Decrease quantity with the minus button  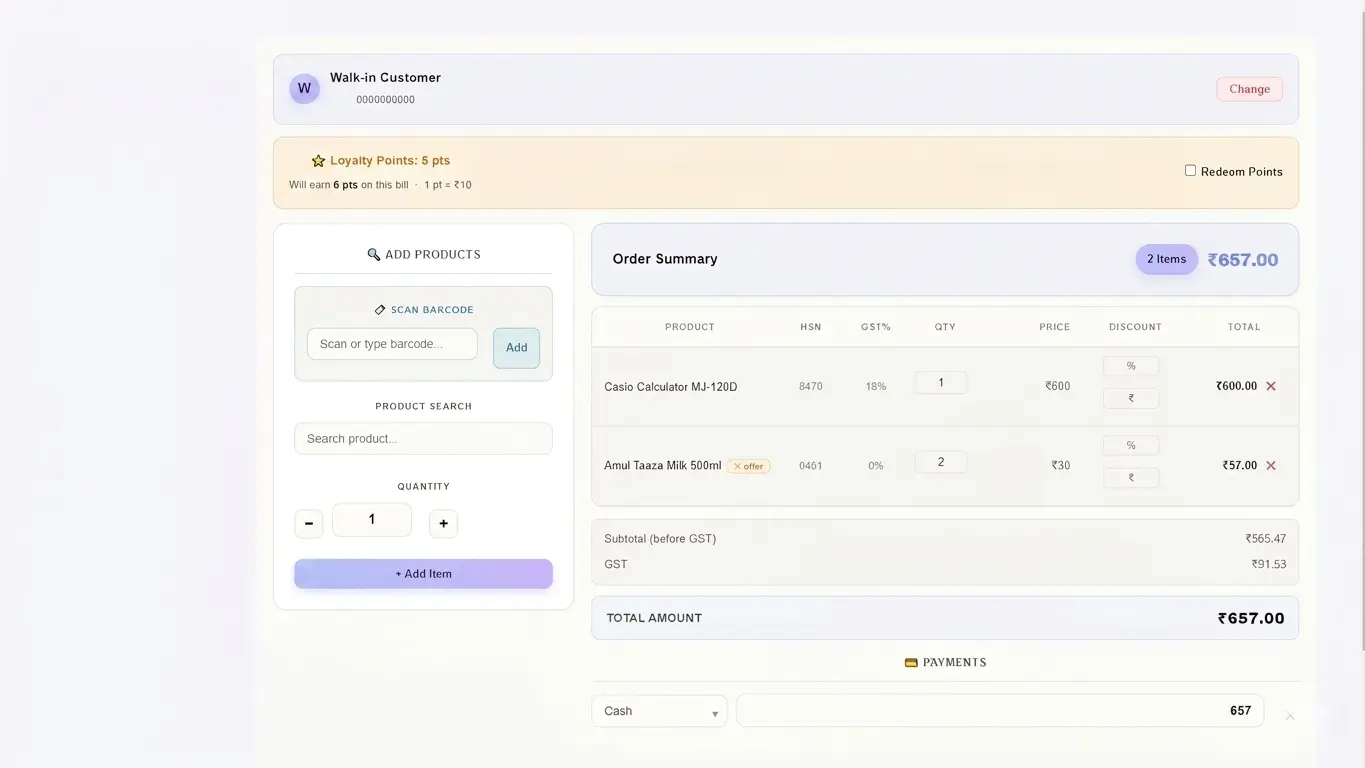pyautogui.click(x=308, y=524)
